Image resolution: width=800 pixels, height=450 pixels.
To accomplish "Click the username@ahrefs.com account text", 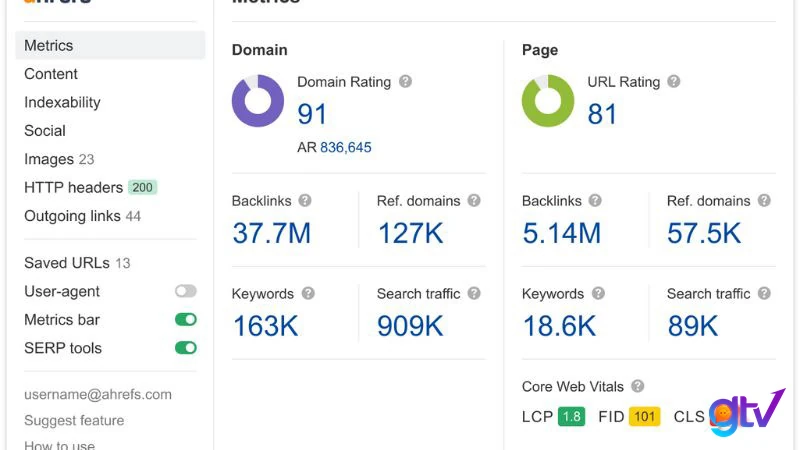I will coord(98,394).
